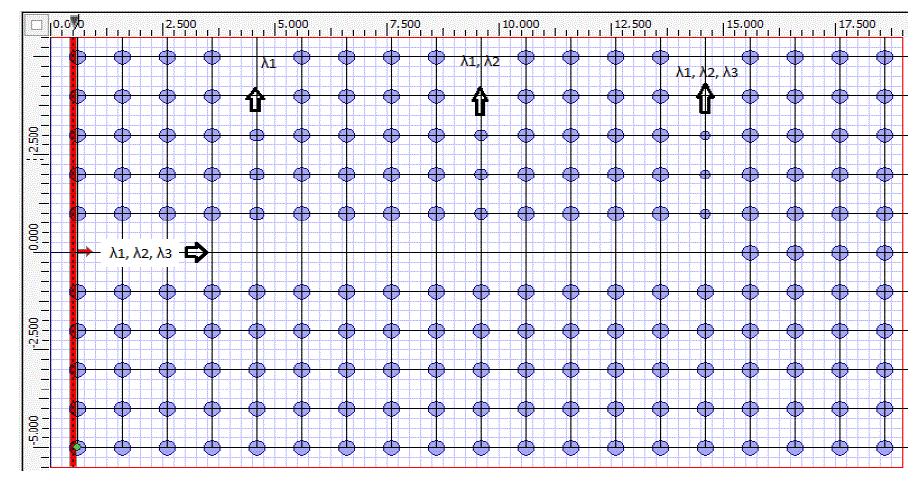Click the 0.000 mark on left ruler
917x477 pixels.
35,238
